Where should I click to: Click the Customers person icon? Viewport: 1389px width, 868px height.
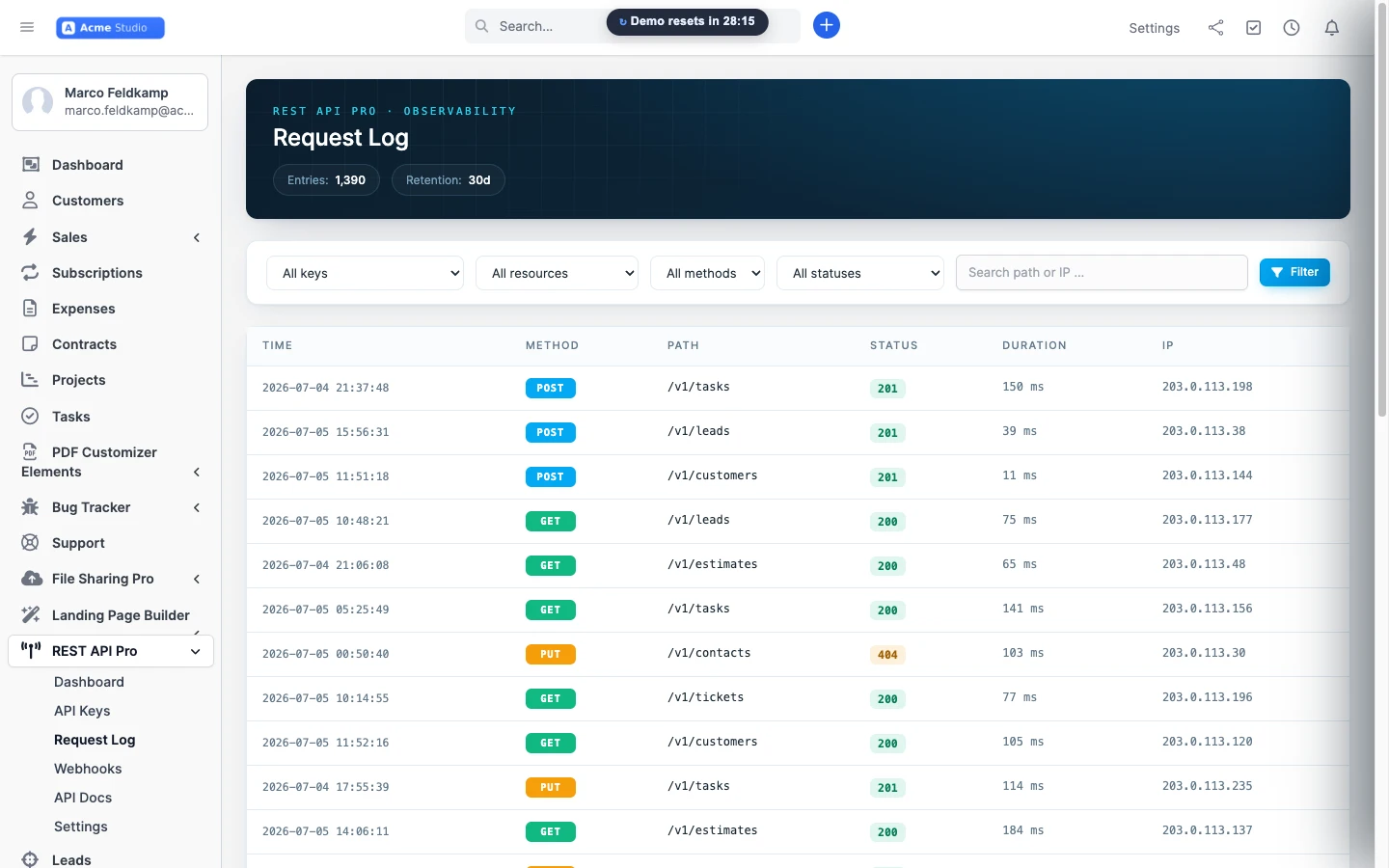(31, 201)
